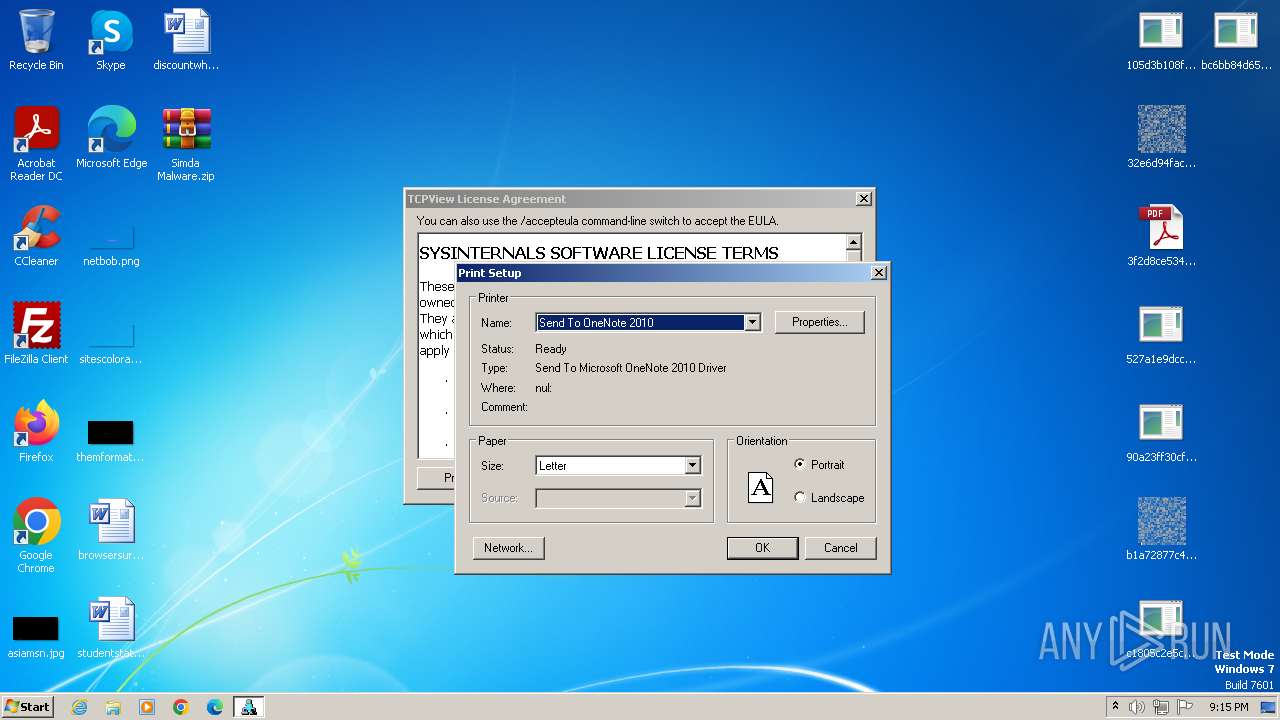Open the Recycle Bin desktop icon
The height and width of the screenshot is (720, 1280).
click(36, 41)
